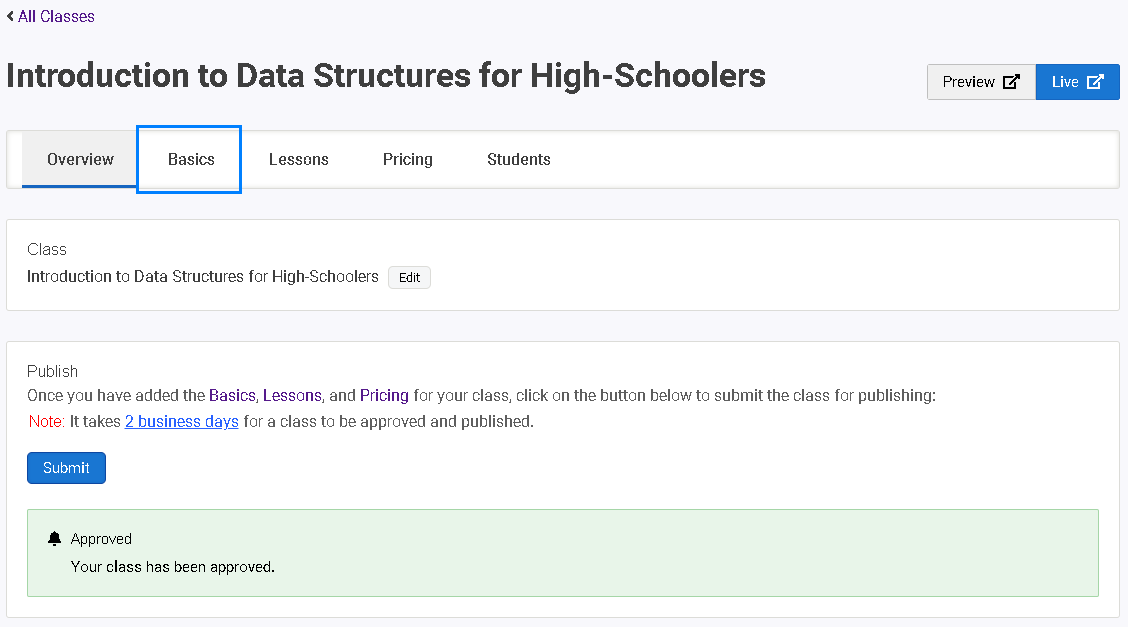Click the bell icon next to Approved
Screen dimensions: 1128x627
(54, 539)
